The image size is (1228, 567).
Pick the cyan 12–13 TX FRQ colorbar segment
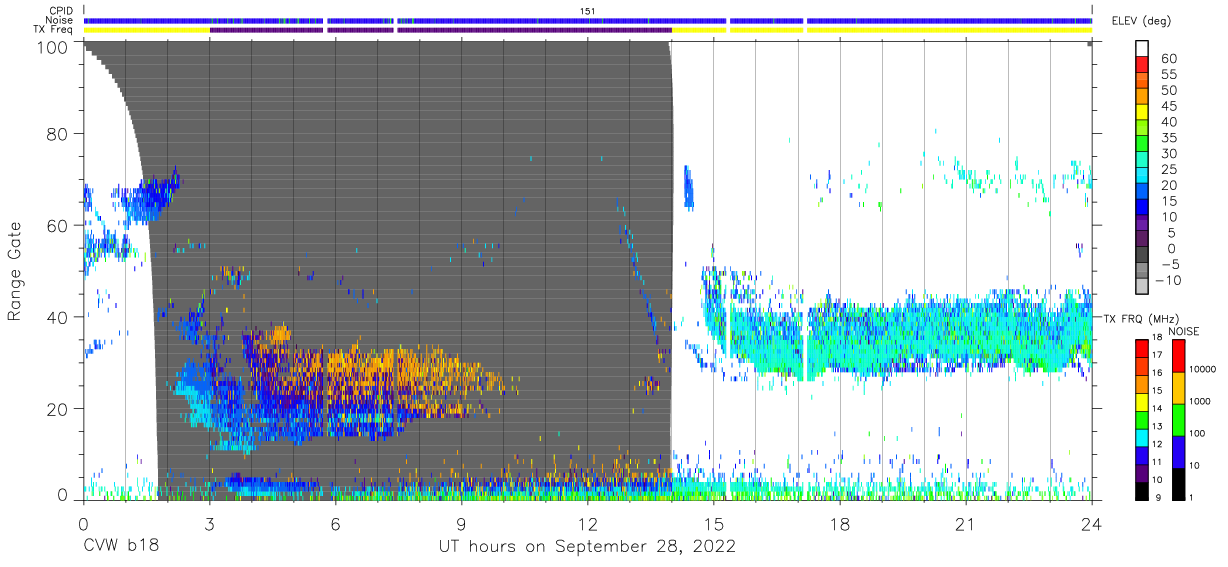click(1142, 437)
